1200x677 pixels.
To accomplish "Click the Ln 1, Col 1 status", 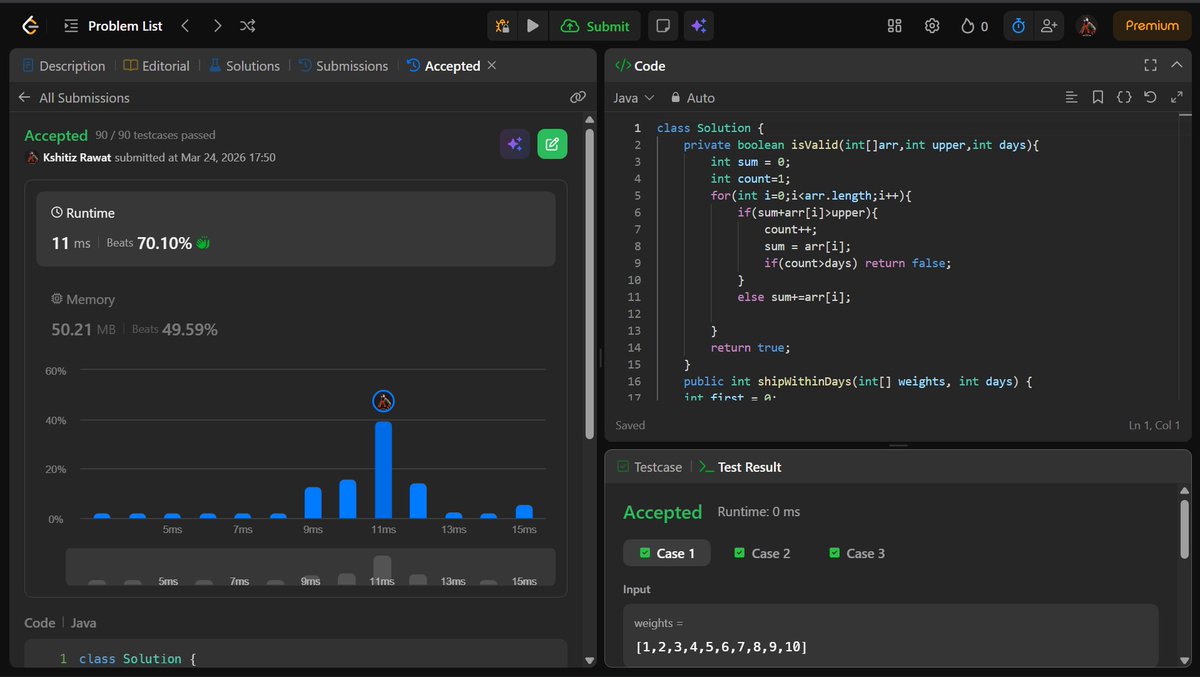I will click(1154, 425).
